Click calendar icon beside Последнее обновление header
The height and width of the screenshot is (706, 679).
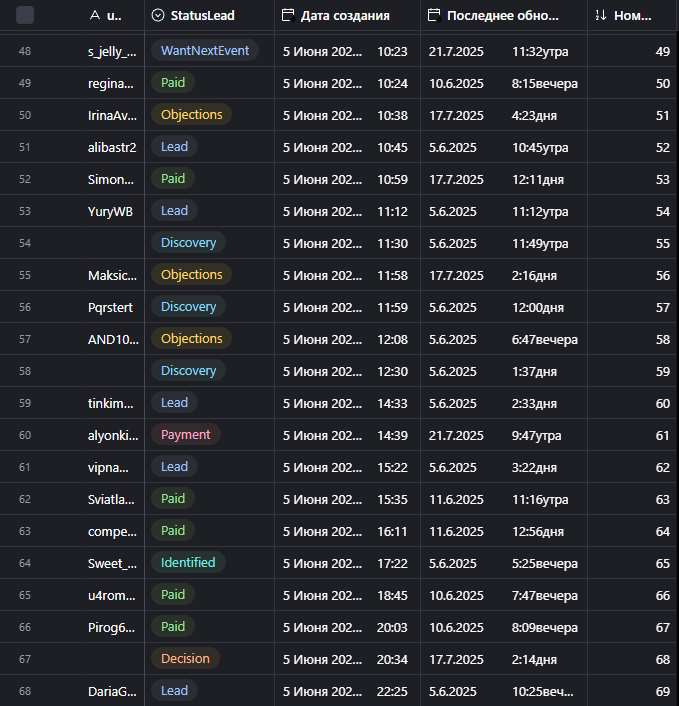click(x=433, y=16)
